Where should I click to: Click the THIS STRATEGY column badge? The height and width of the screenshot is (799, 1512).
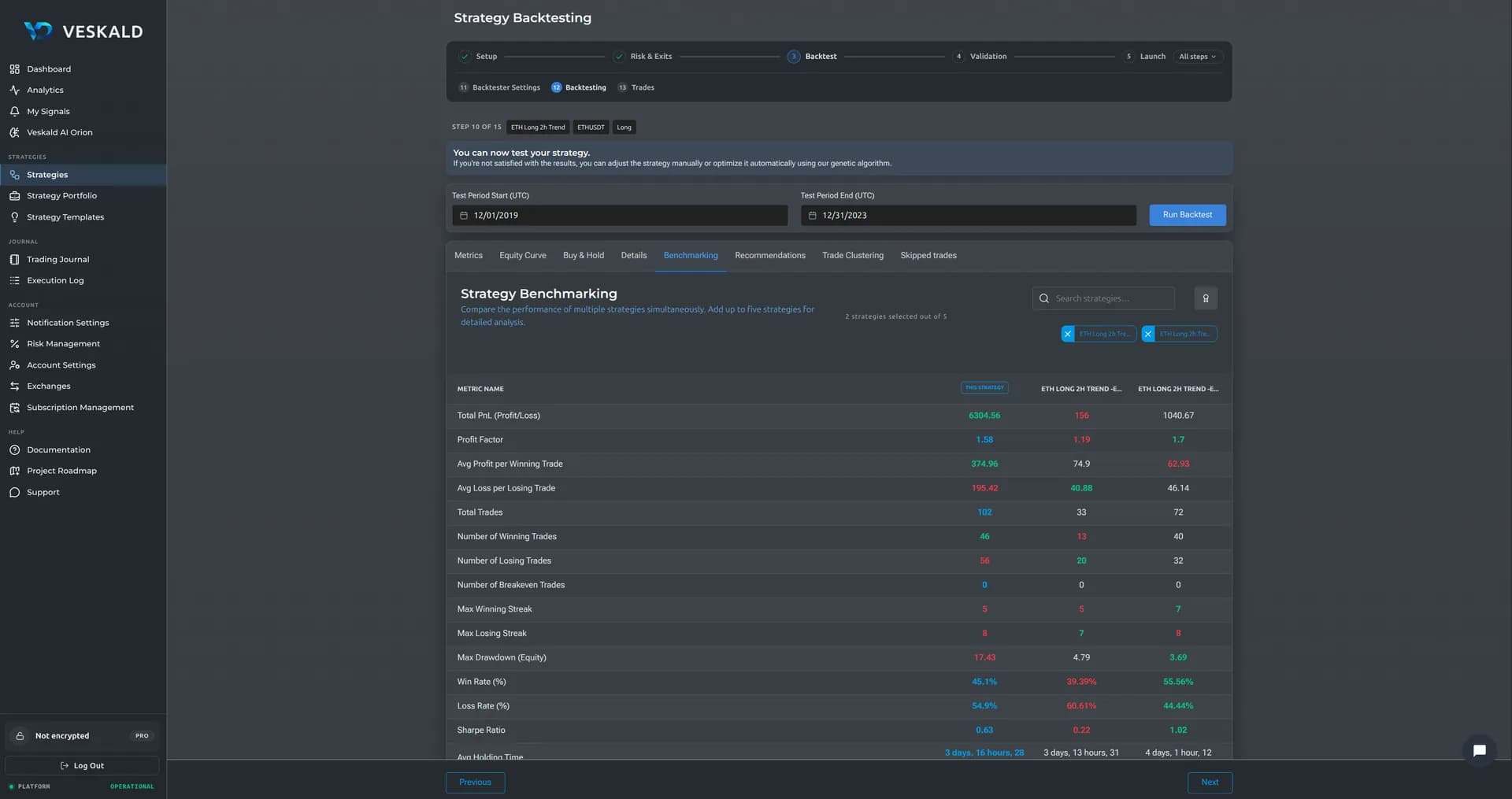coord(984,388)
